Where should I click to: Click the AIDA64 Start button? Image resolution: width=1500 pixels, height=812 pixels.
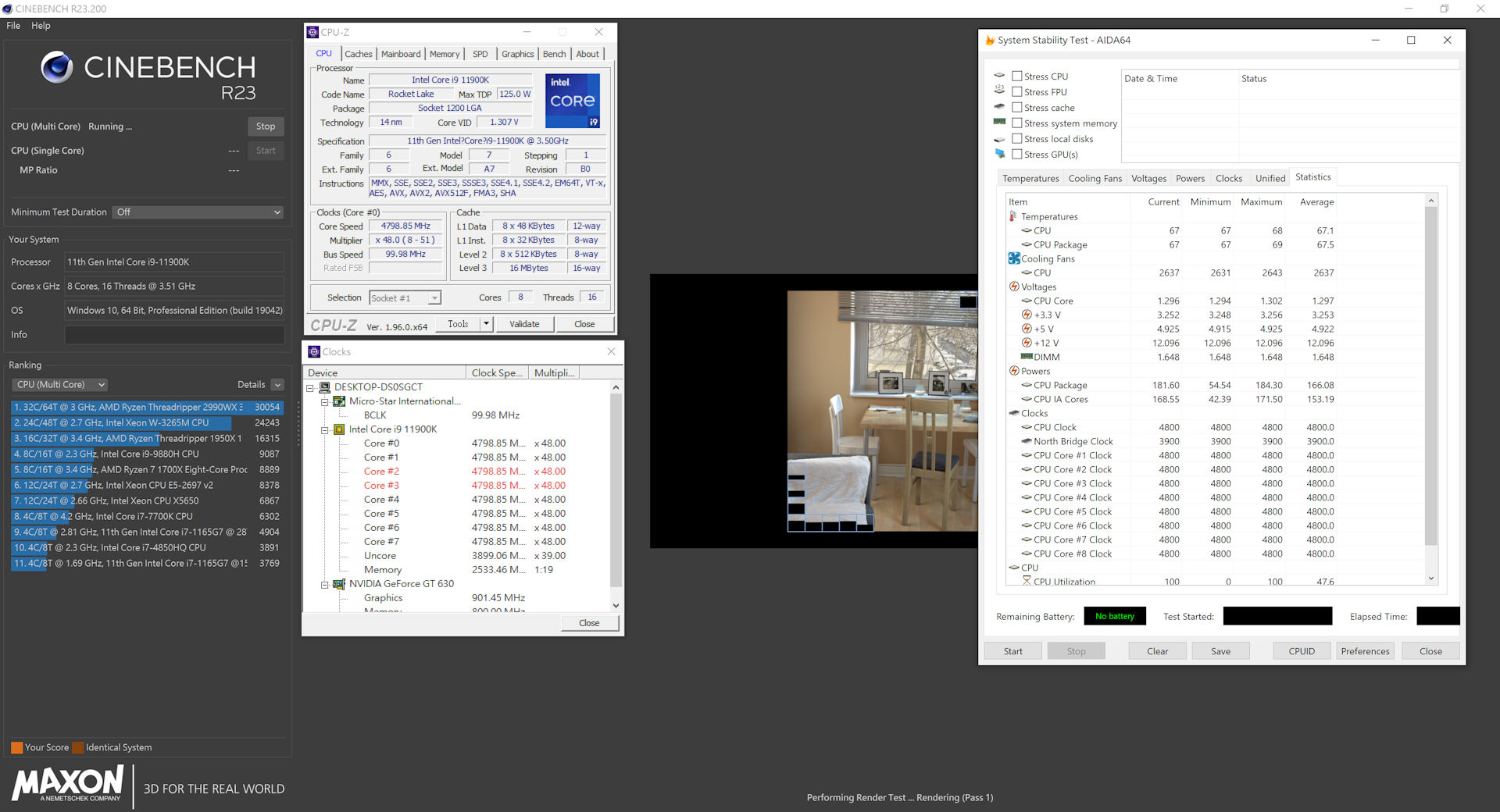coord(1012,650)
